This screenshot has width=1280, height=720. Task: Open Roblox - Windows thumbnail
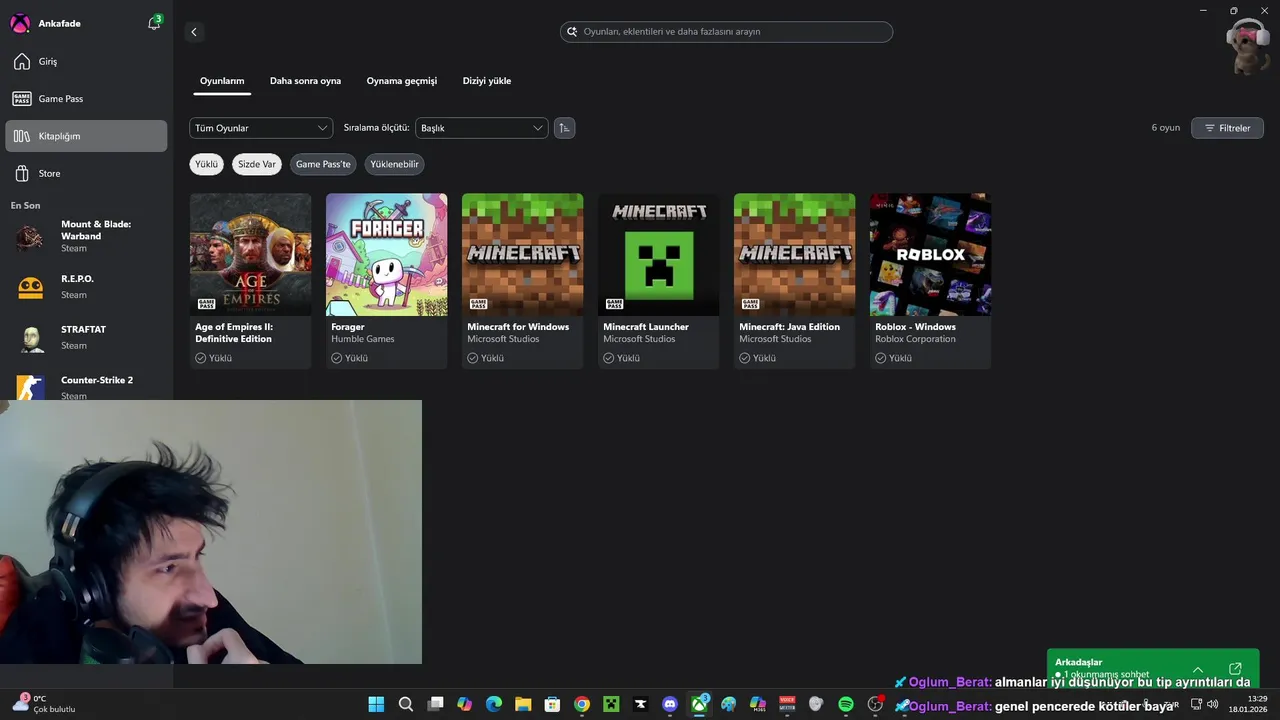(931, 254)
